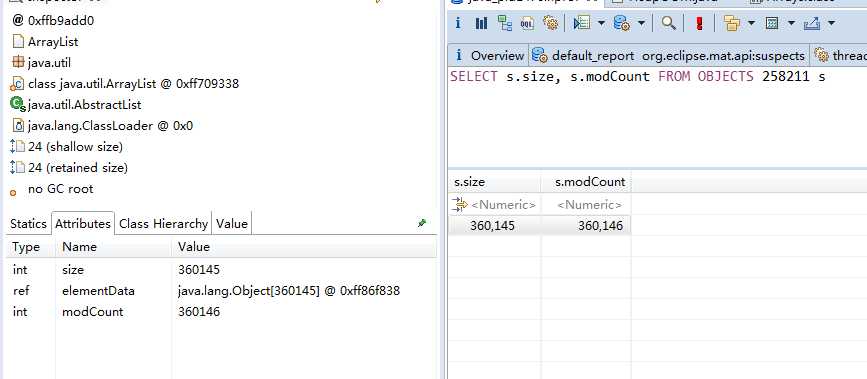Image resolution: width=867 pixels, height=379 pixels.
Task: Select the modCount attribute row
Action: coord(221,311)
